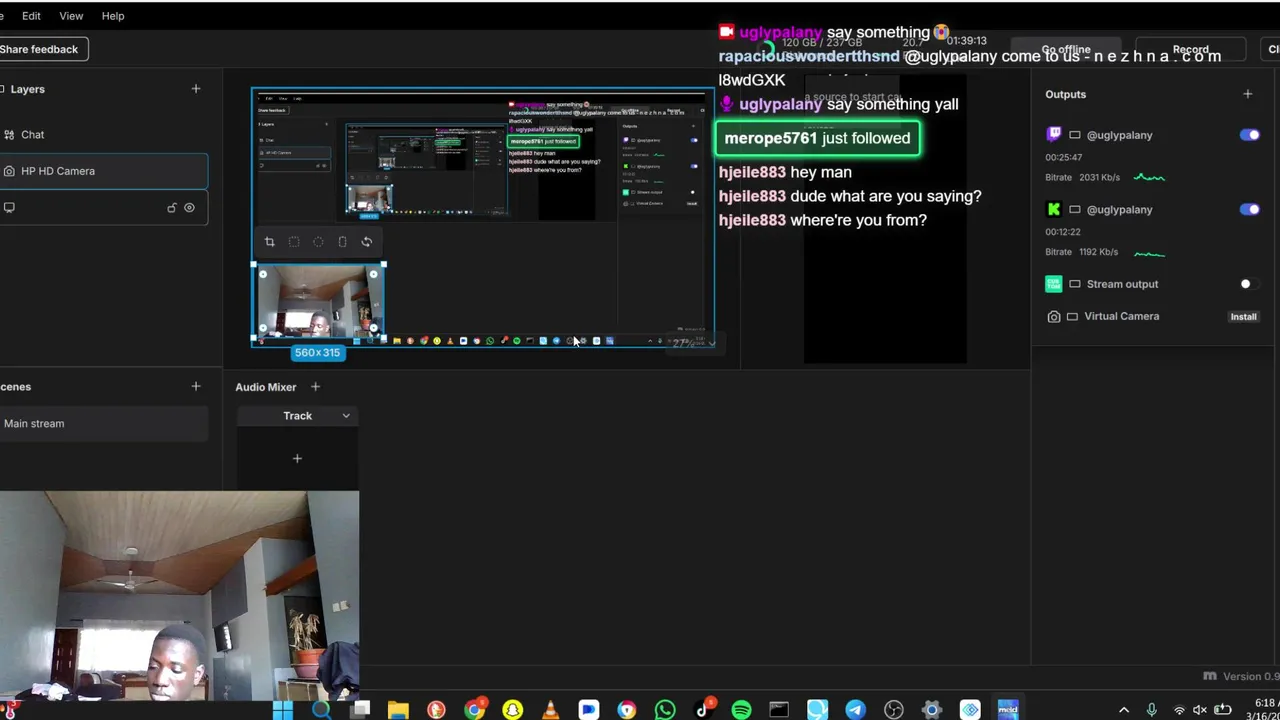Click the 00:12:22 Kick stream timer
This screenshot has width=1280, height=720.
[x=1063, y=232]
